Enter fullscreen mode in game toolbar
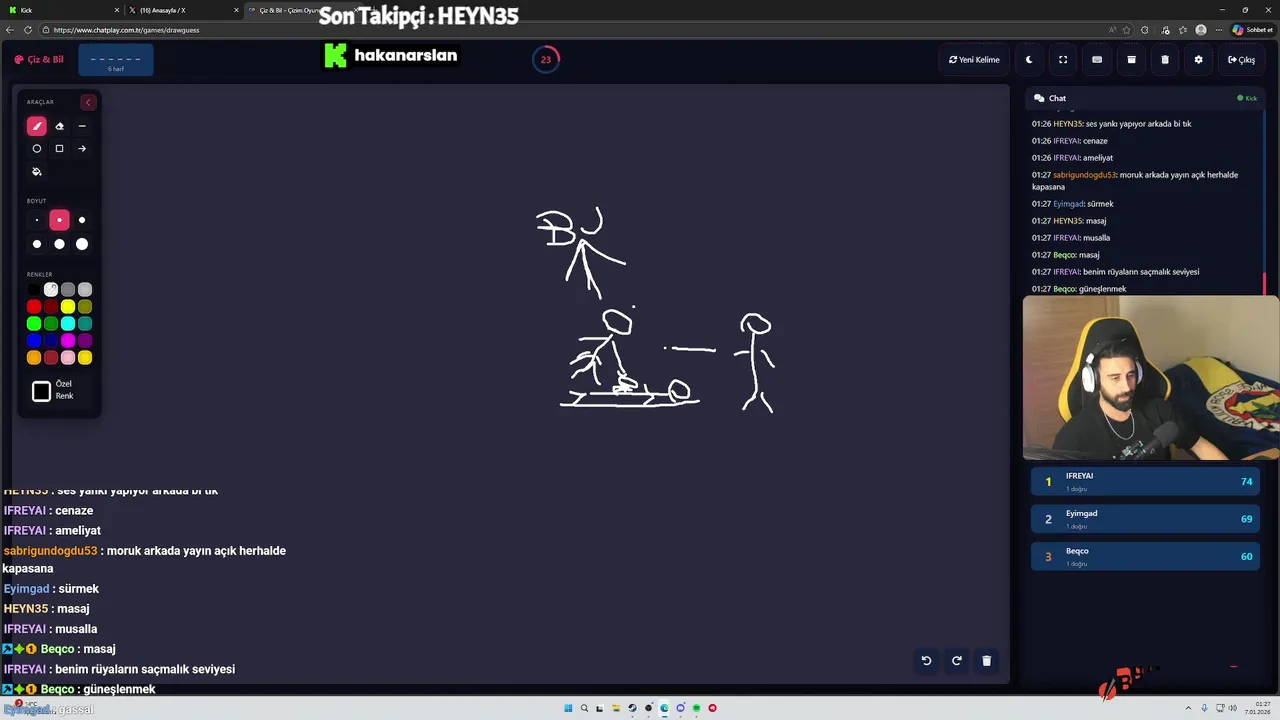 pyautogui.click(x=1063, y=60)
